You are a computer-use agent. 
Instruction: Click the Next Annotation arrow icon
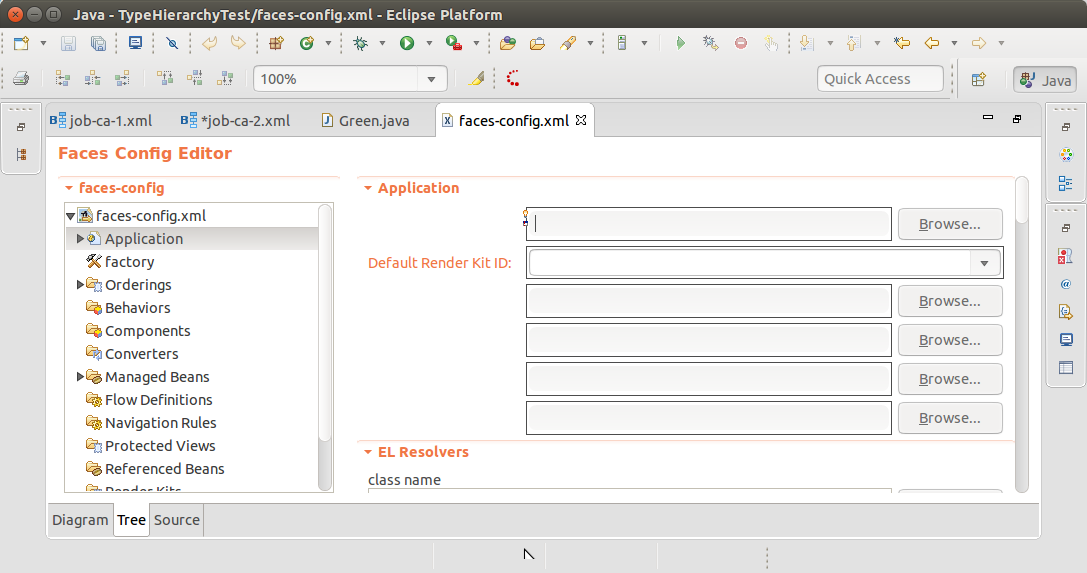click(806, 43)
